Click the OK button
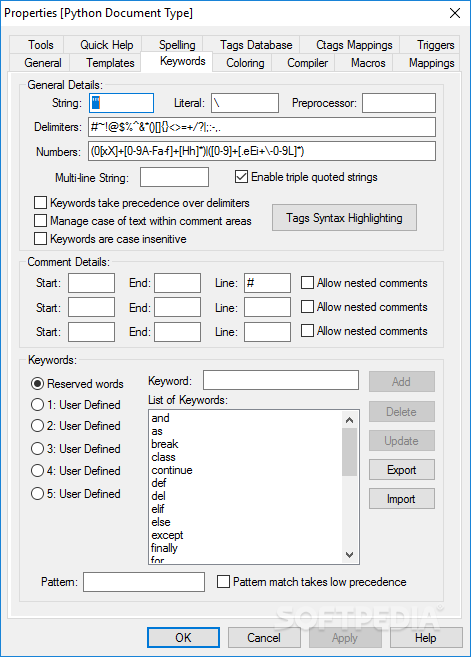Screen dimensions: 471x657 [183, 638]
